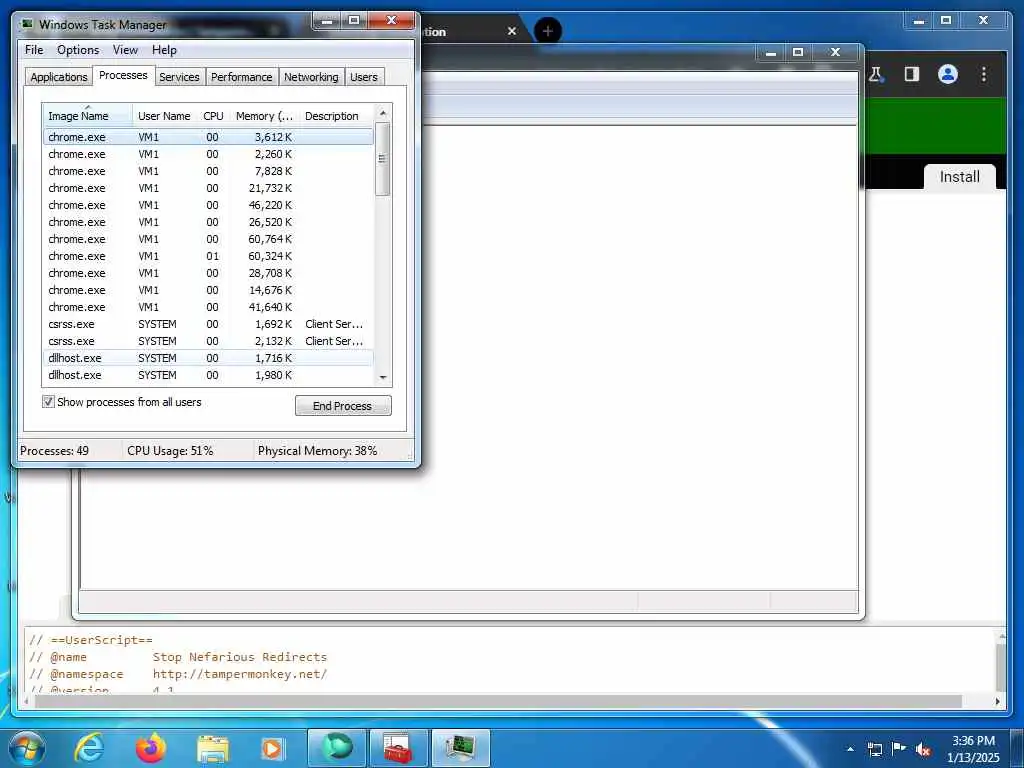Viewport: 1024px width, 768px height.
Task: Show hidden system tray icons arrow
Action: (850, 749)
